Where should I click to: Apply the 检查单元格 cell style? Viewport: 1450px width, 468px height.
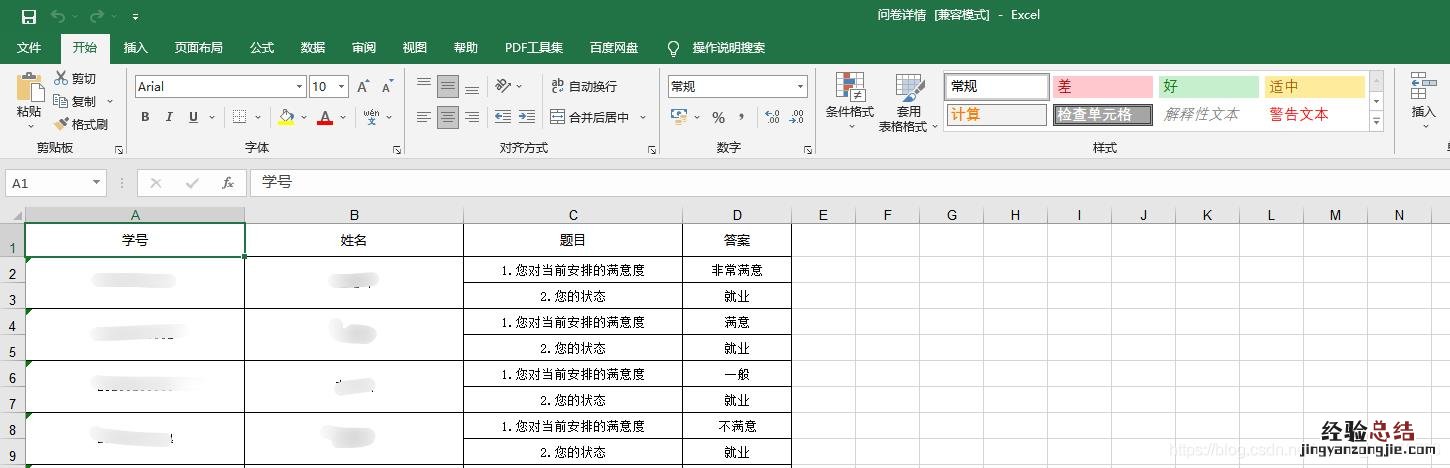(1102, 114)
